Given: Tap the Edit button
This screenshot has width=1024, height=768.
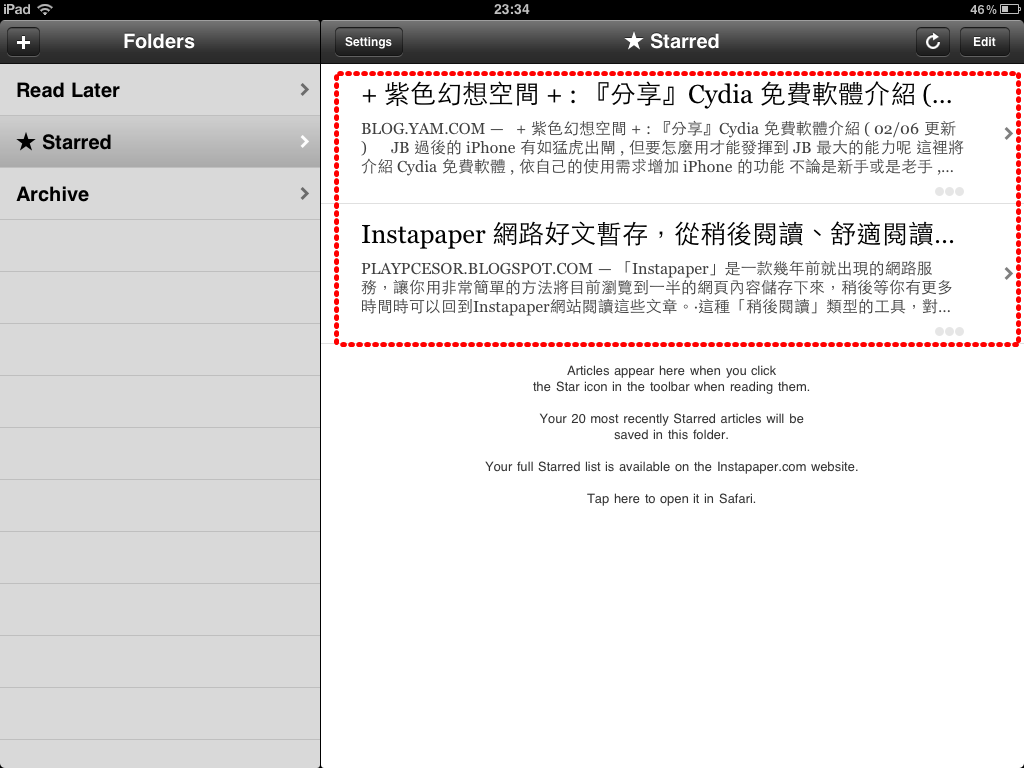Looking at the screenshot, I should 984,42.
